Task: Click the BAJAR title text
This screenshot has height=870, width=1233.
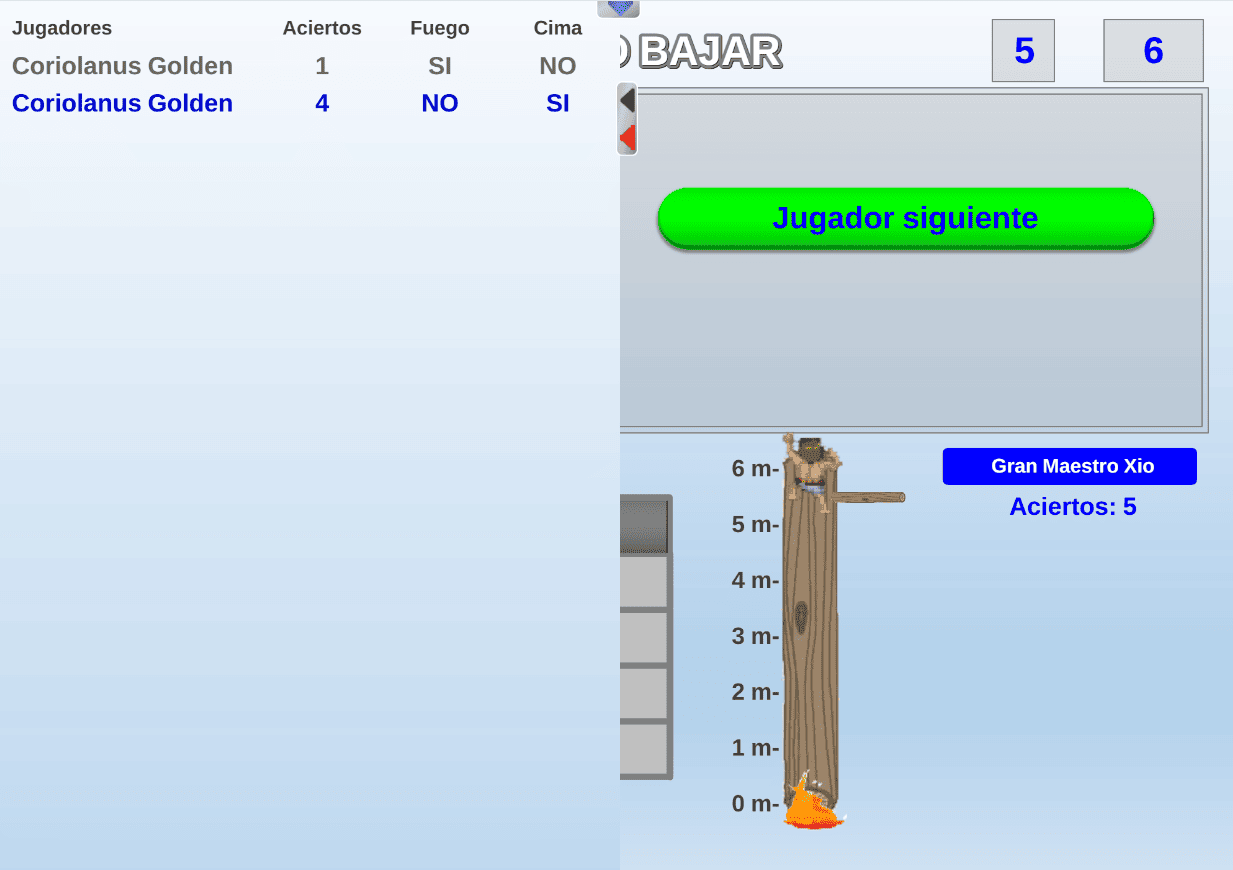Action: click(709, 51)
